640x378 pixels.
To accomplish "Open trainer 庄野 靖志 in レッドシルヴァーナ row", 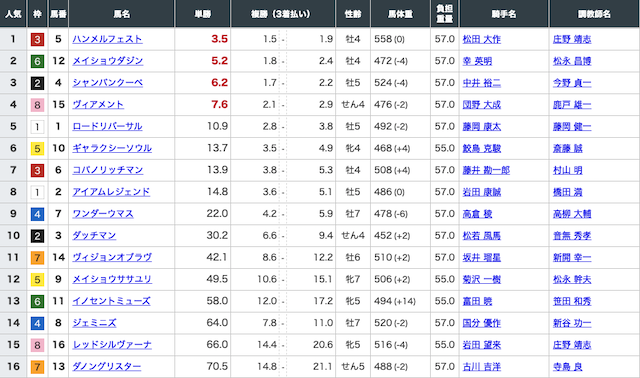I will 572,345.
